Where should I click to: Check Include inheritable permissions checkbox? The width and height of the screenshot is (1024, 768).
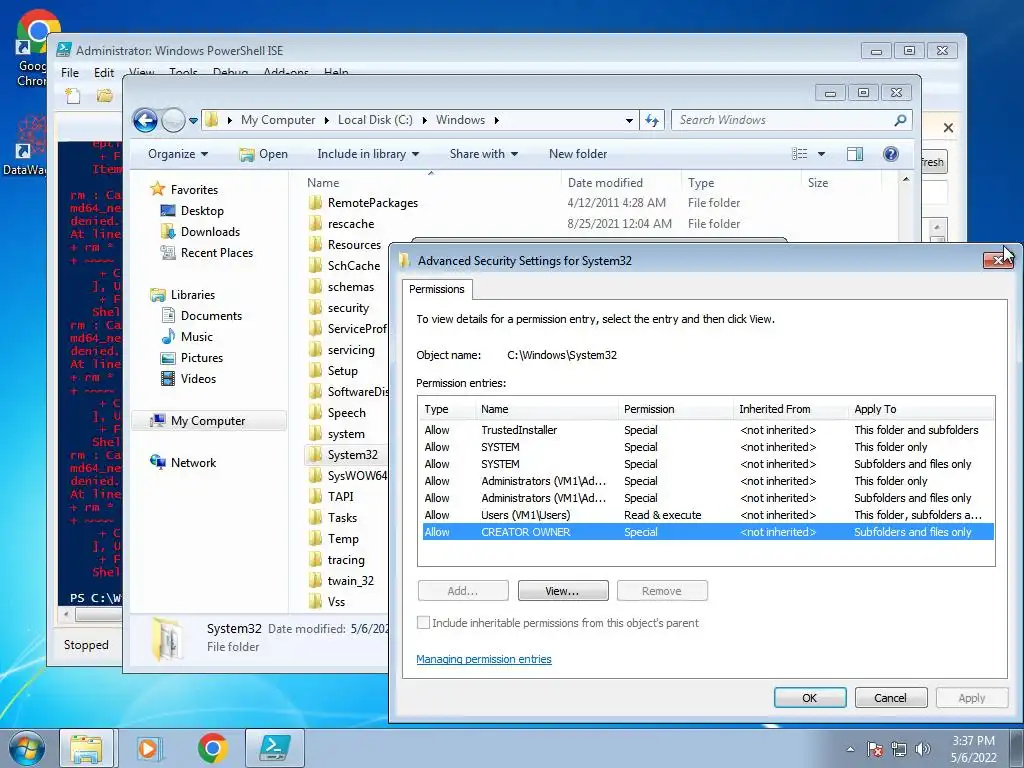click(x=423, y=622)
